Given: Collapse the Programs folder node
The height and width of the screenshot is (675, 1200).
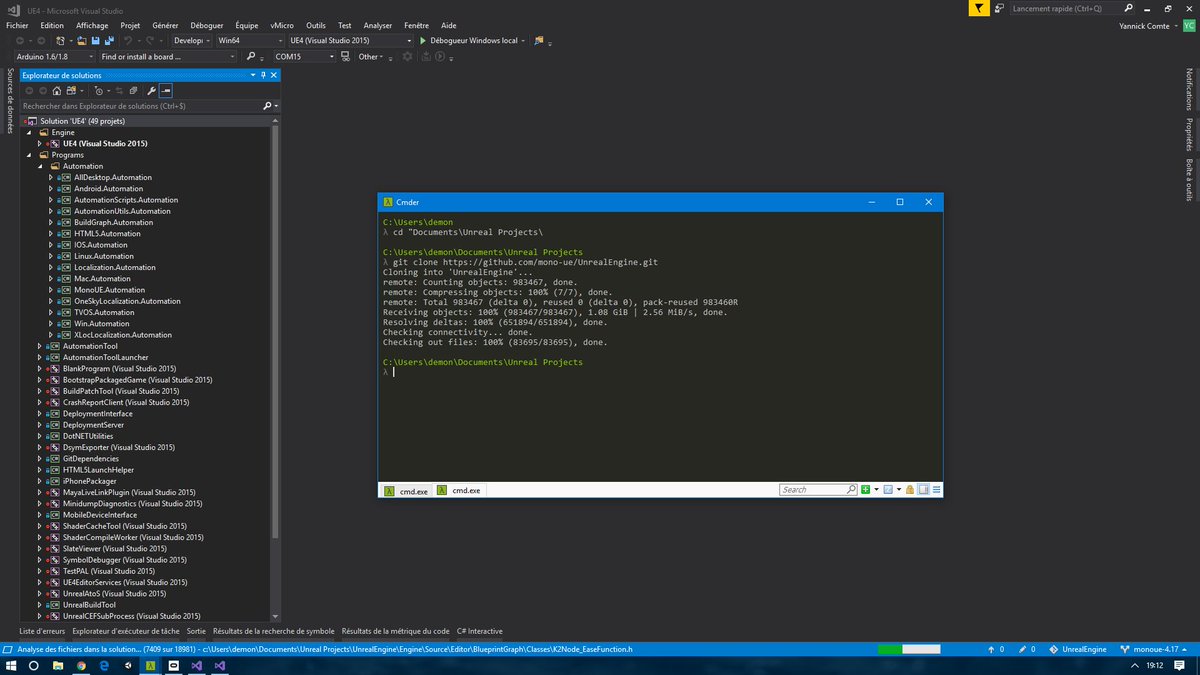Looking at the screenshot, I should 30,155.
